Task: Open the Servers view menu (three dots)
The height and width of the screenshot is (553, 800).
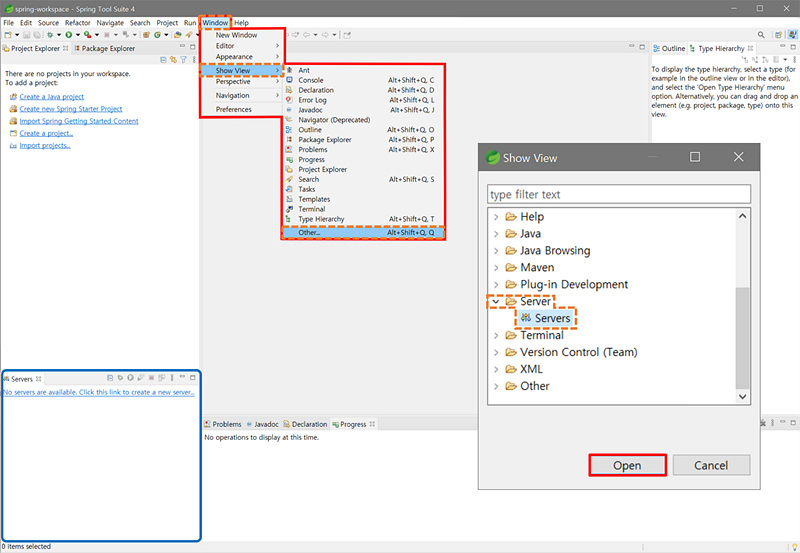Action: point(172,378)
